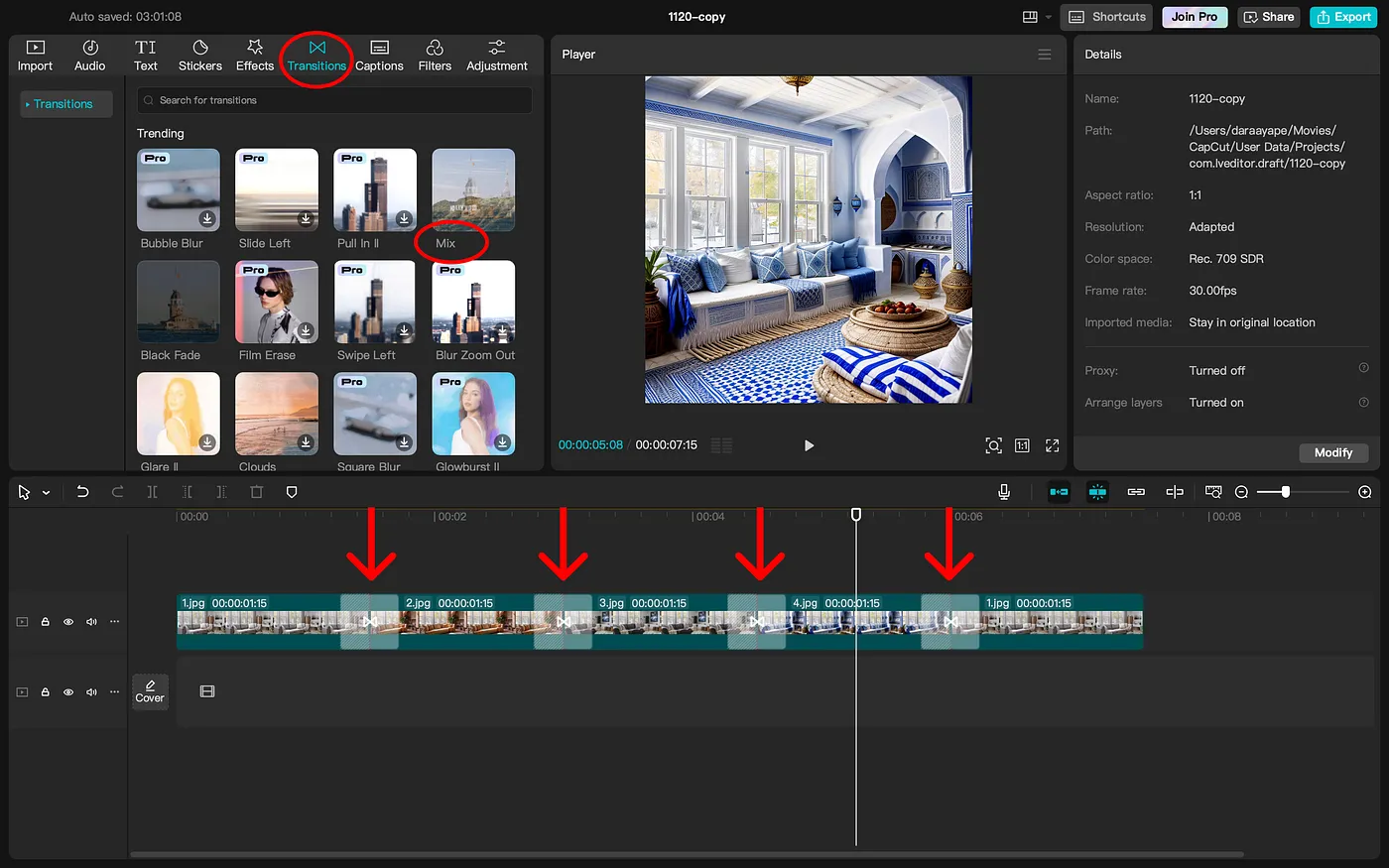
Task: Split the clip at playhead
Action: [152, 492]
